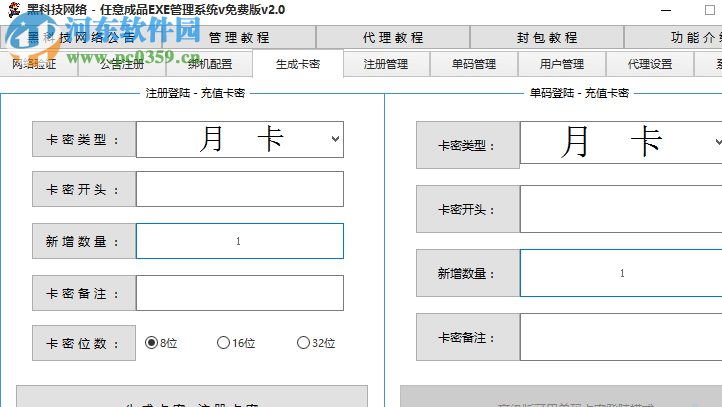Click the left panel 卡密开头 input field
This screenshot has width=722, height=407.
[240, 189]
